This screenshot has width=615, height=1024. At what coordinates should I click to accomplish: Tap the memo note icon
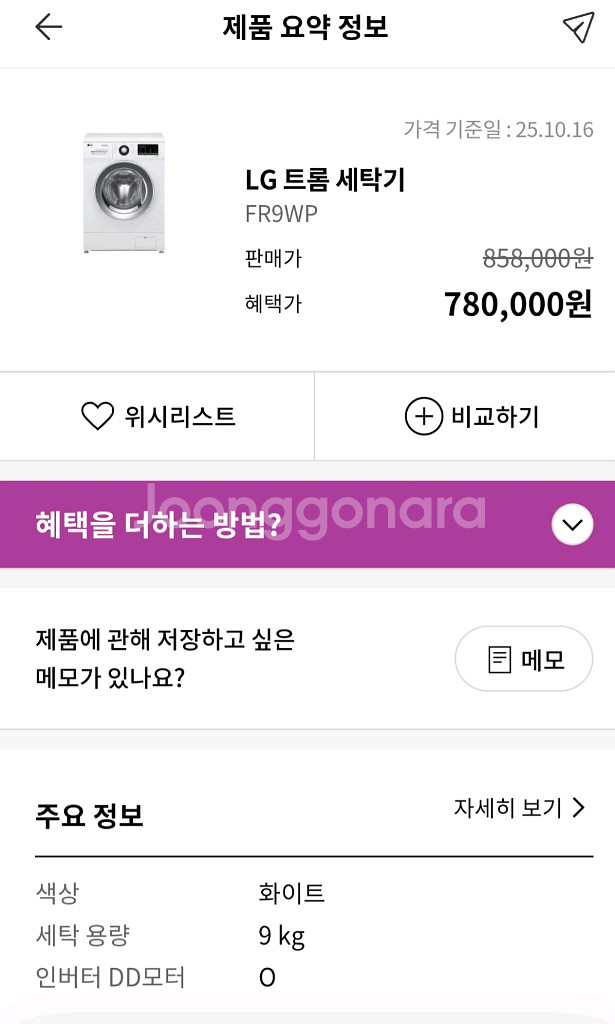click(500, 660)
